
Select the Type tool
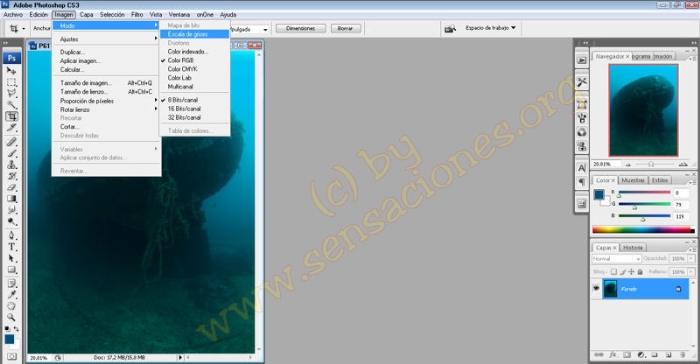(12, 247)
